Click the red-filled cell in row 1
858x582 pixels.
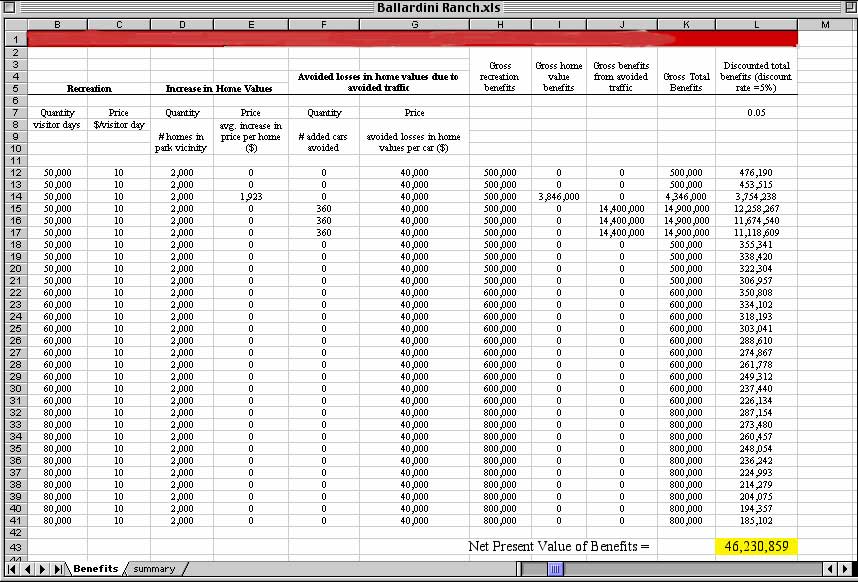pyautogui.click(x=412, y=38)
